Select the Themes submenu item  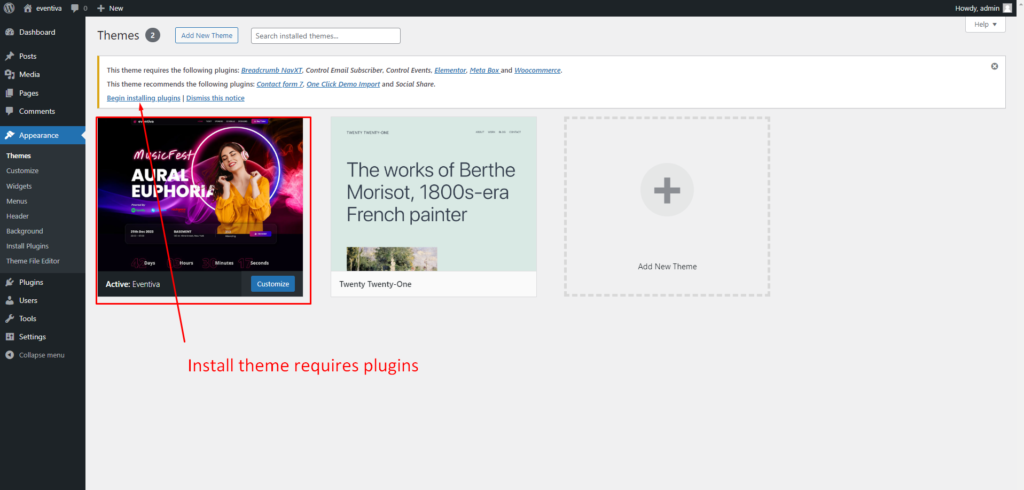[x=18, y=155]
